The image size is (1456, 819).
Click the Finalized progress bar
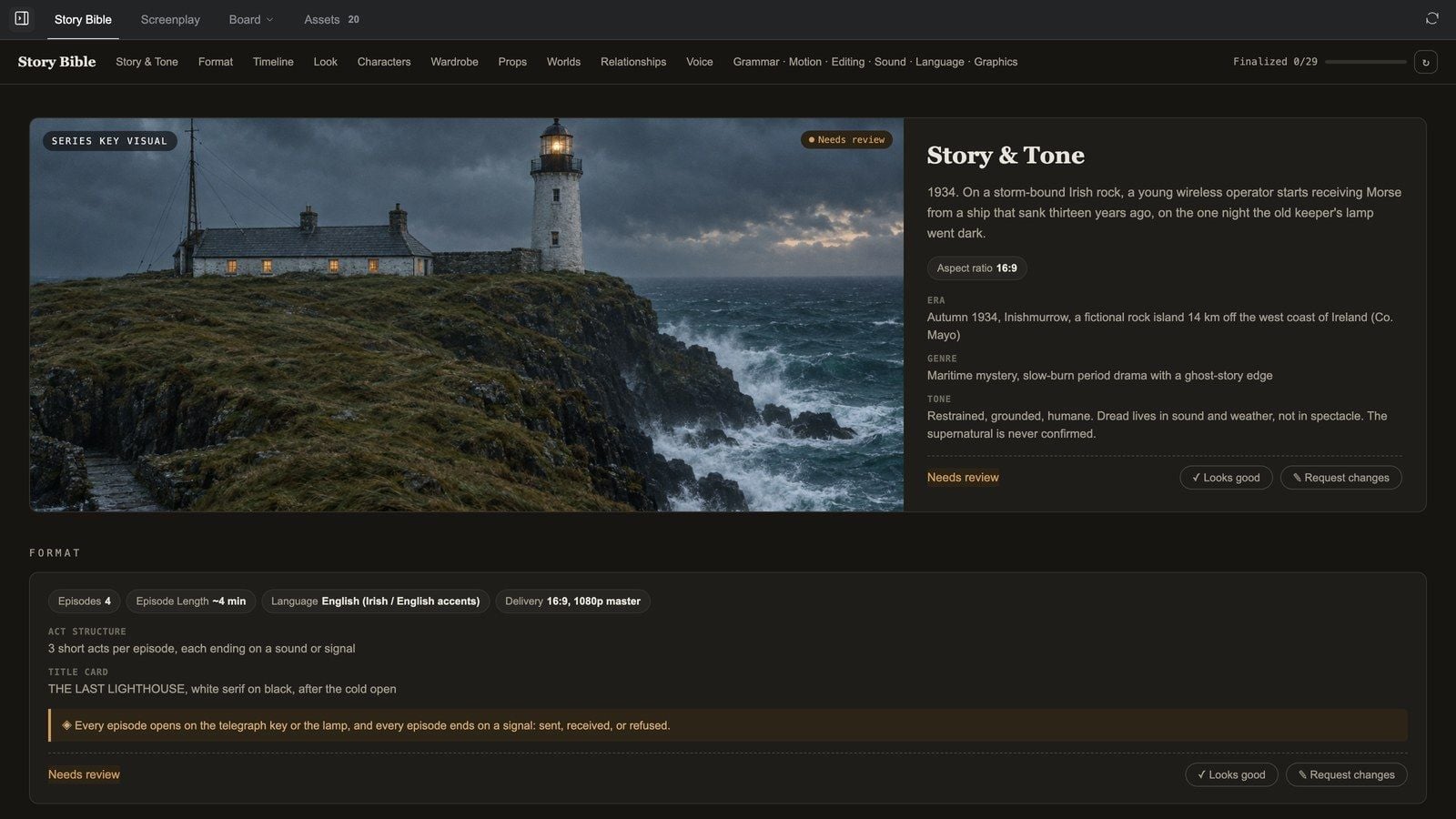tap(1365, 62)
